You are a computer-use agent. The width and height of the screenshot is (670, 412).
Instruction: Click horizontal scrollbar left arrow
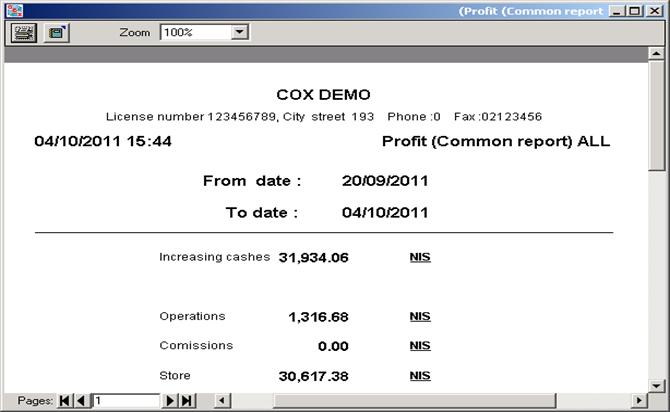(222, 401)
